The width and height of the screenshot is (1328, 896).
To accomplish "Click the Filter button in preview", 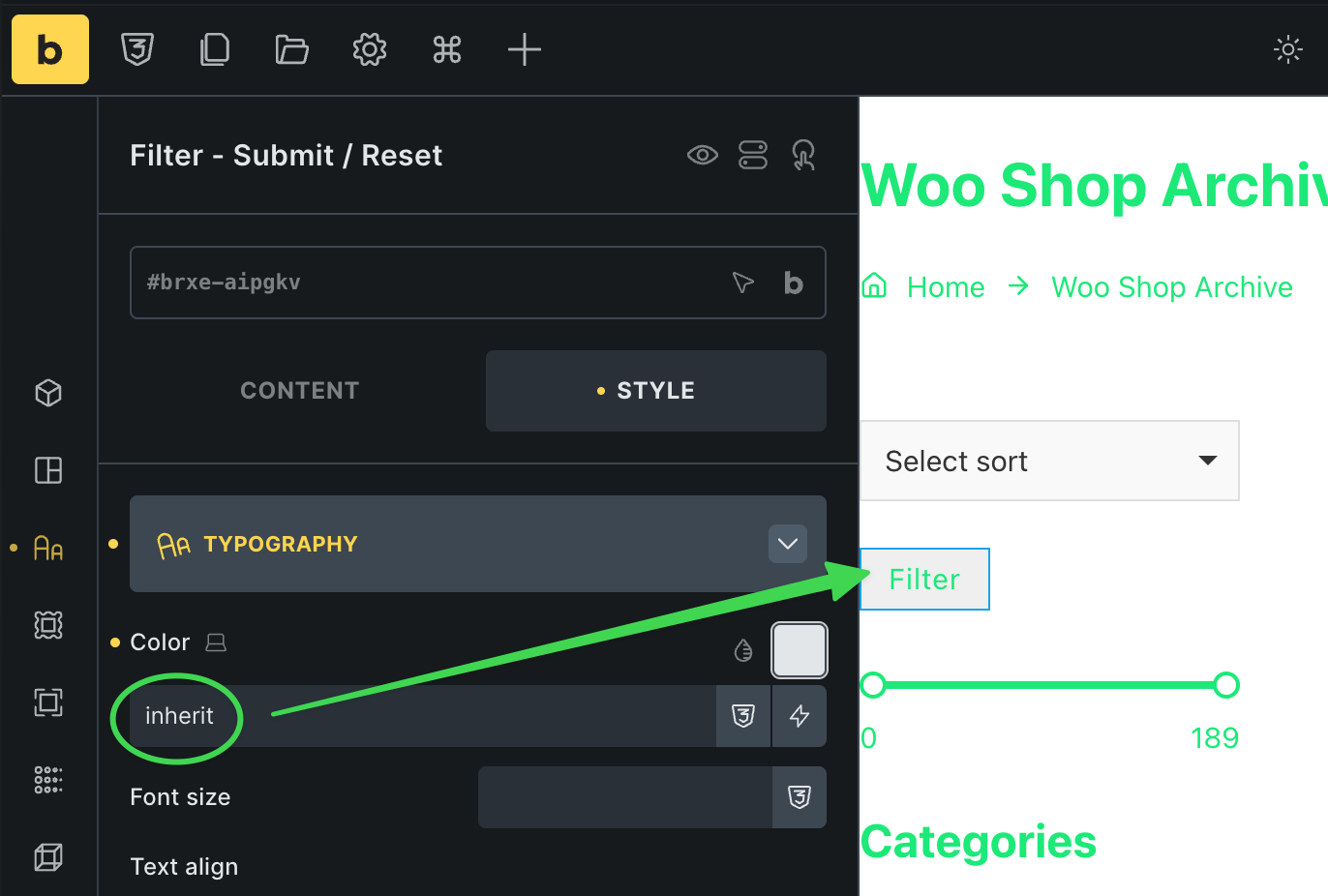I will click(924, 580).
